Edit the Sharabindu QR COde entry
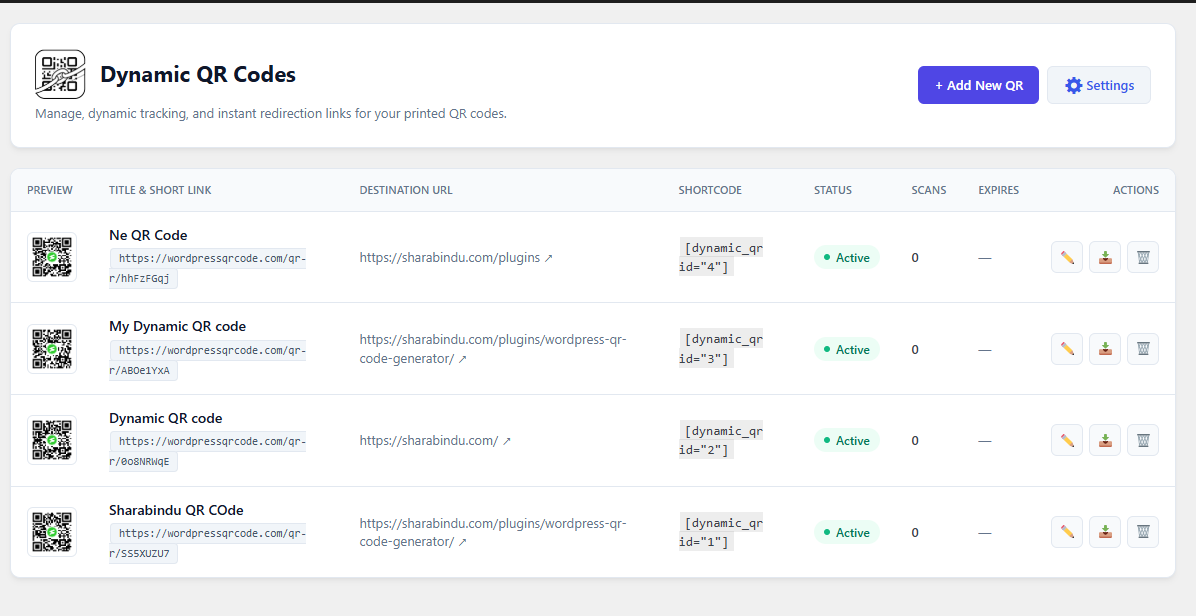1196x616 pixels. [x=1066, y=532]
